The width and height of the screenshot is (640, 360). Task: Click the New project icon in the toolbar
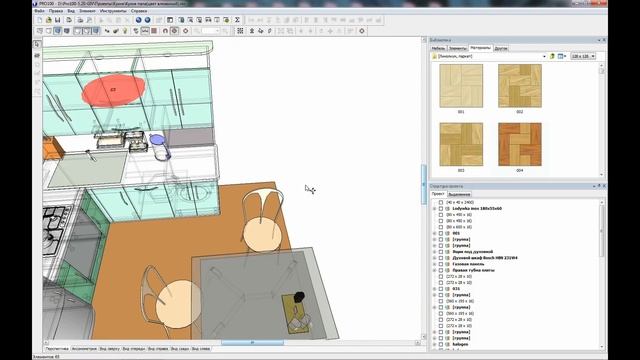pos(40,20)
